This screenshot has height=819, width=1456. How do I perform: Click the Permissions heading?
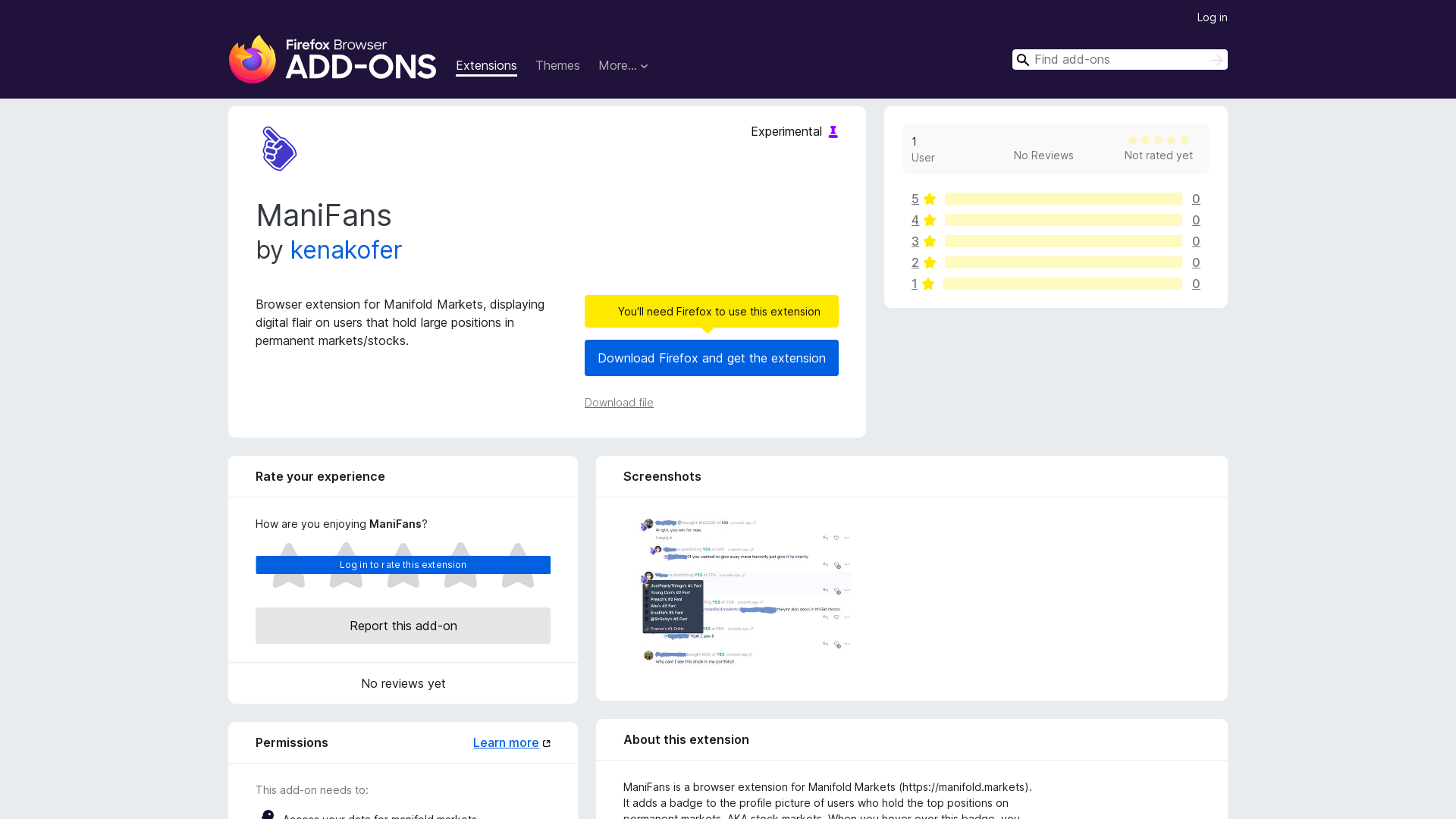point(292,743)
